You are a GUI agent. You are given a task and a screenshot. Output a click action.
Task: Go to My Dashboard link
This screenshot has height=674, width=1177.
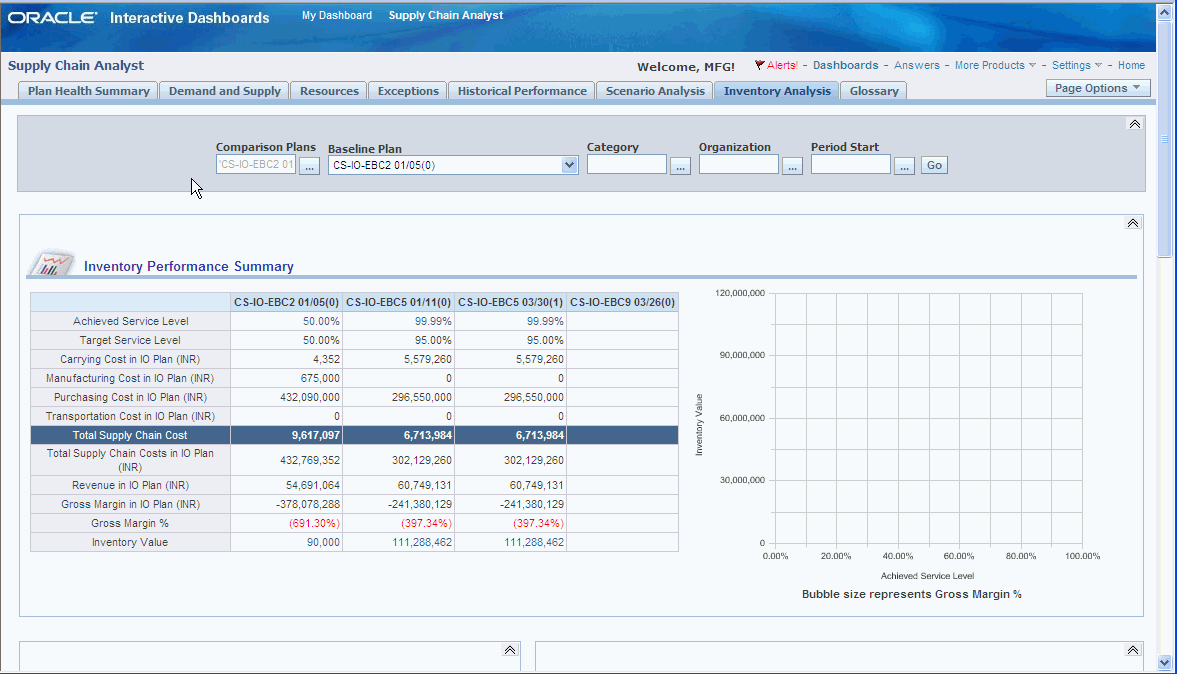click(336, 15)
